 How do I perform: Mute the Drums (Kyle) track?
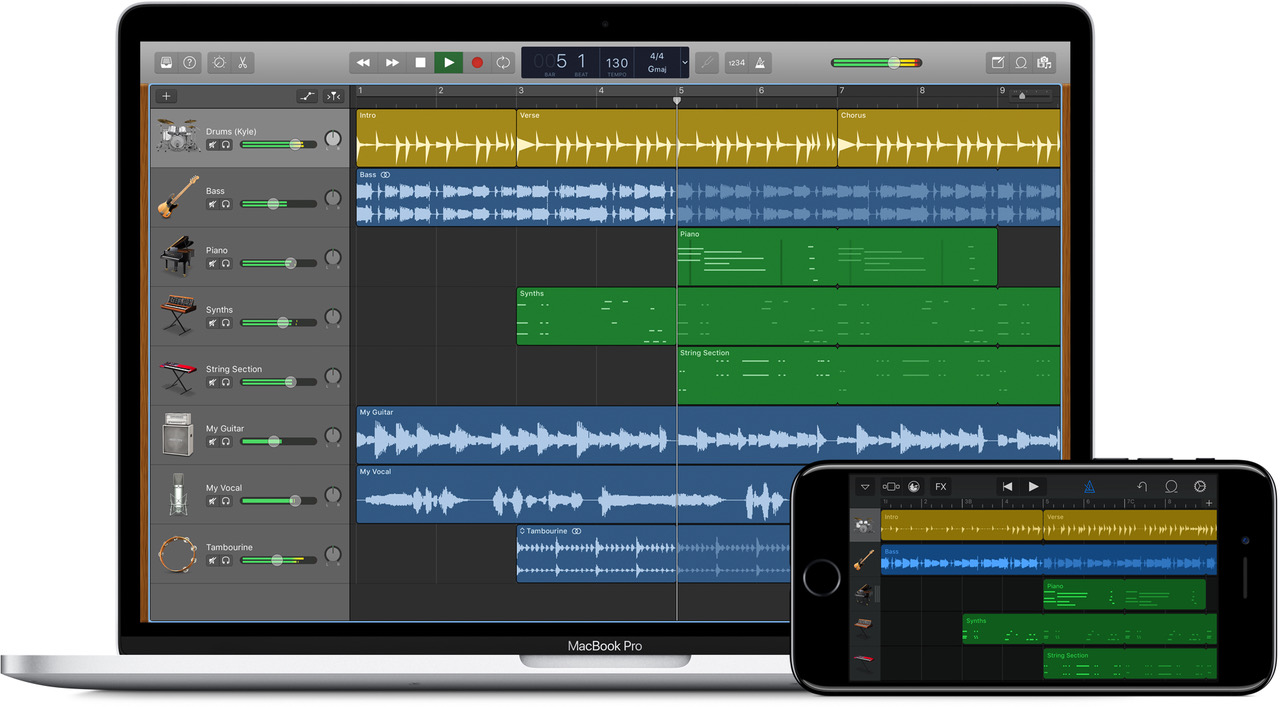click(x=212, y=144)
